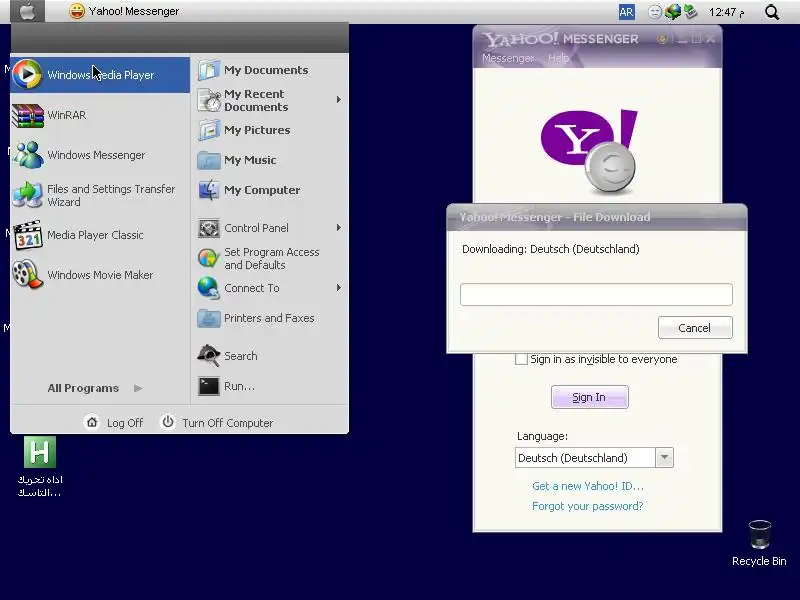800x600 pixels.
Task: Click the download progress bar
Action: (x=596, y=294)
